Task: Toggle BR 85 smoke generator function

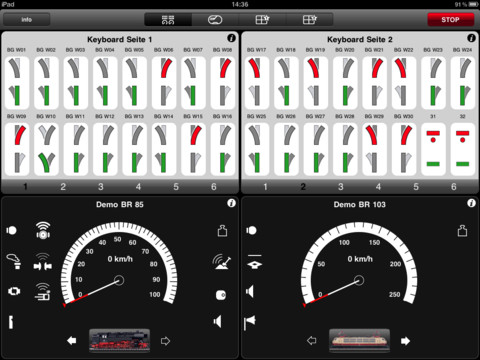Action: click(x=14, y=261)
